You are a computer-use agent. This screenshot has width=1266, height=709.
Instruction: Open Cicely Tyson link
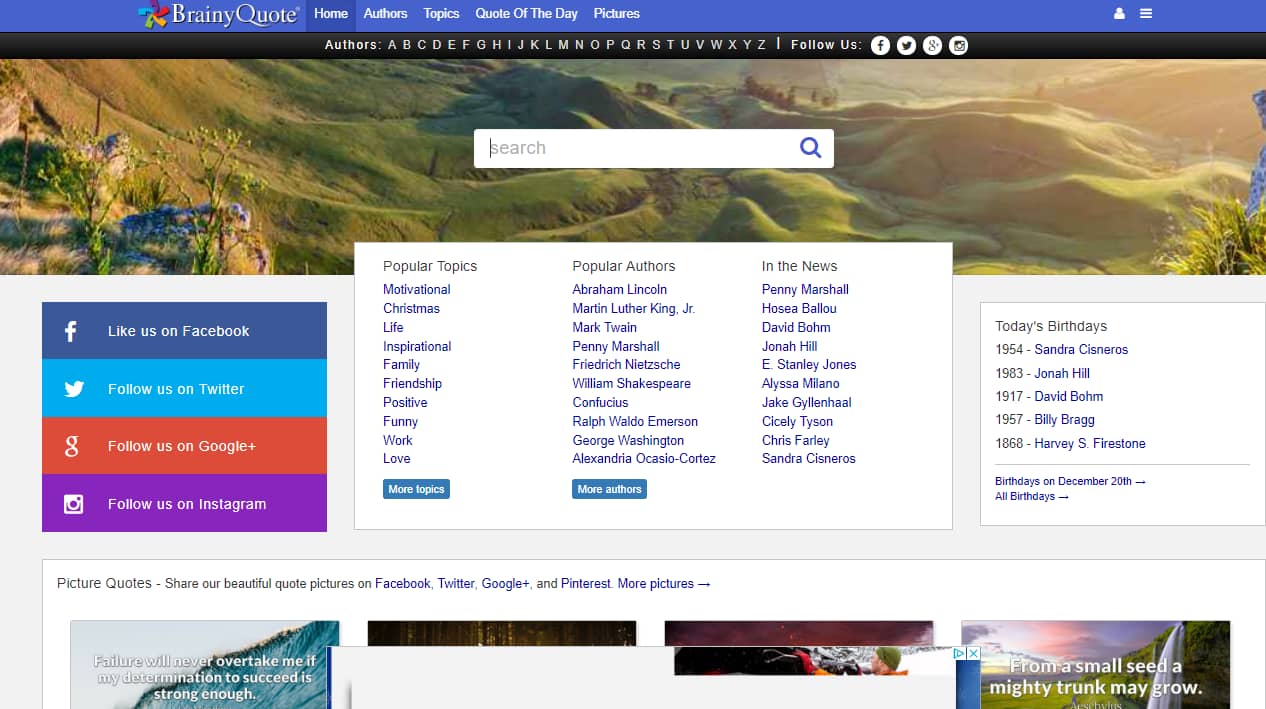(x=798, y=421)
